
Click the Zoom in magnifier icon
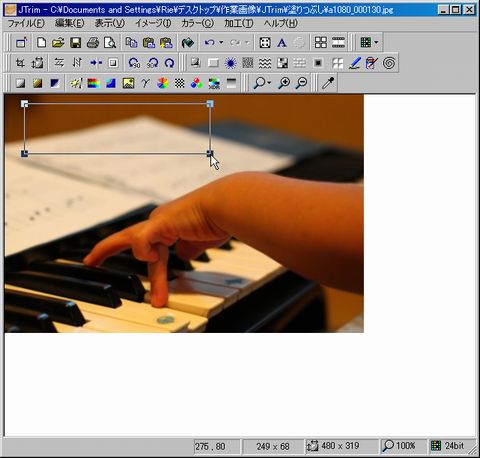[284, 83]
